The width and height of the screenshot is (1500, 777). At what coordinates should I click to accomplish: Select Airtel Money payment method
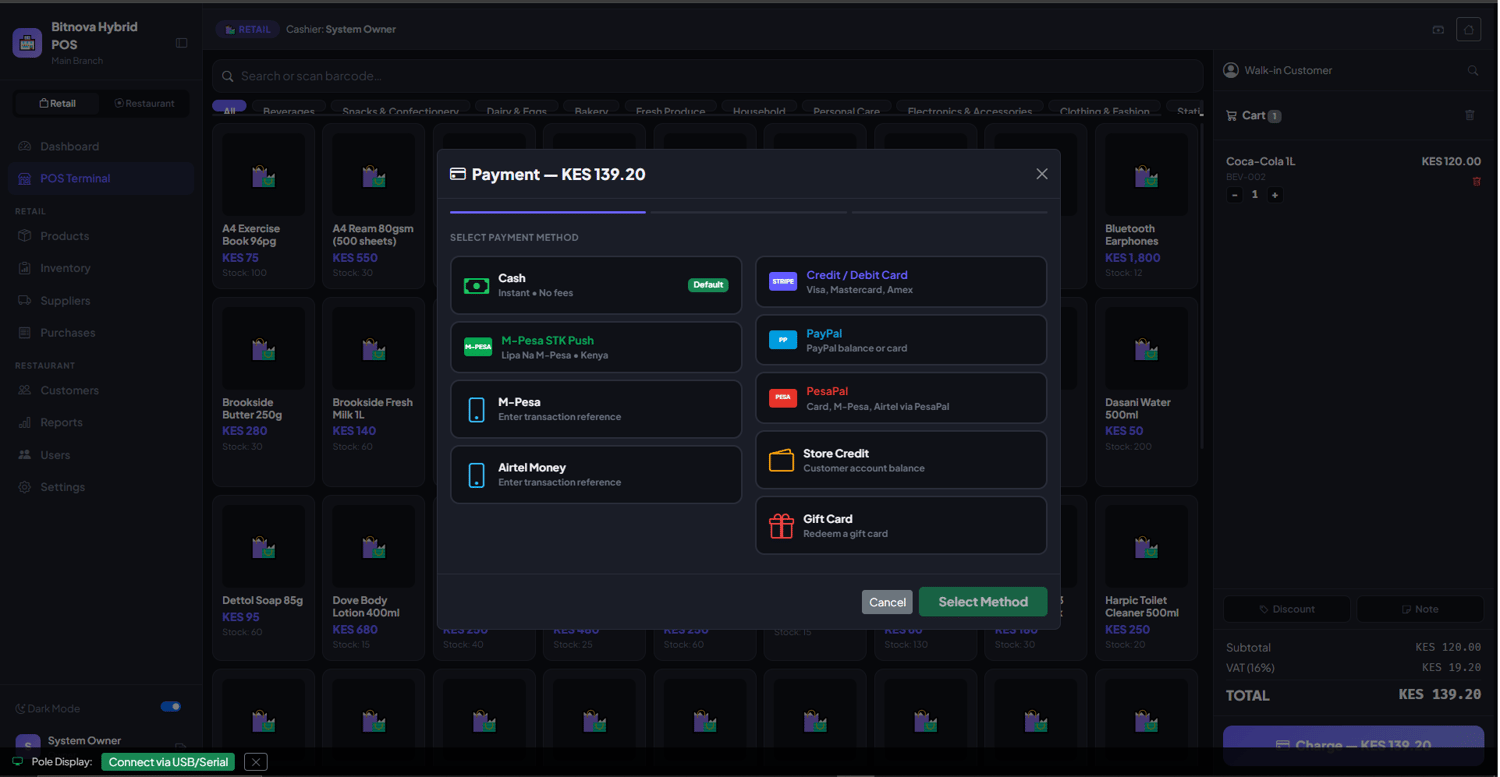[596, 474]
